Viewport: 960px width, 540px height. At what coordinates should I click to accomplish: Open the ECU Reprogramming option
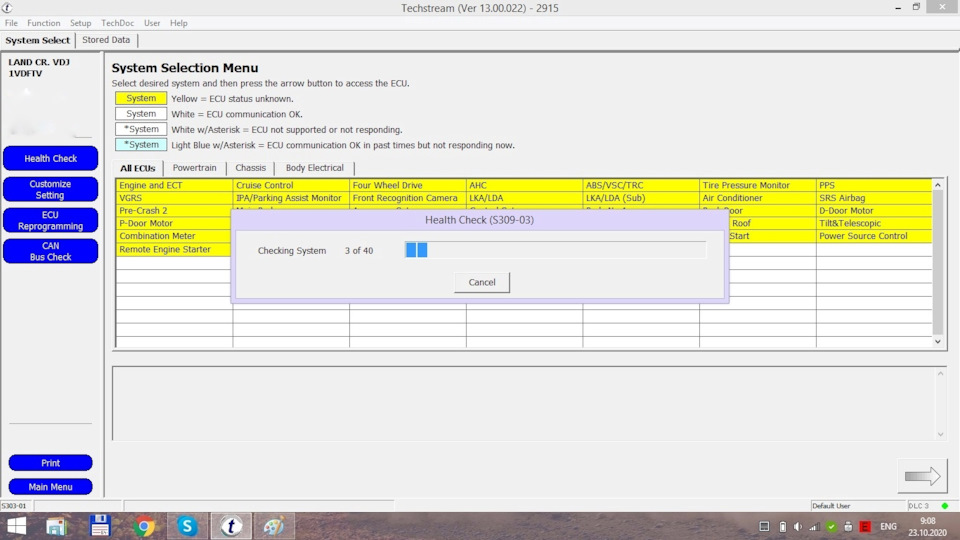pos(50,220)
